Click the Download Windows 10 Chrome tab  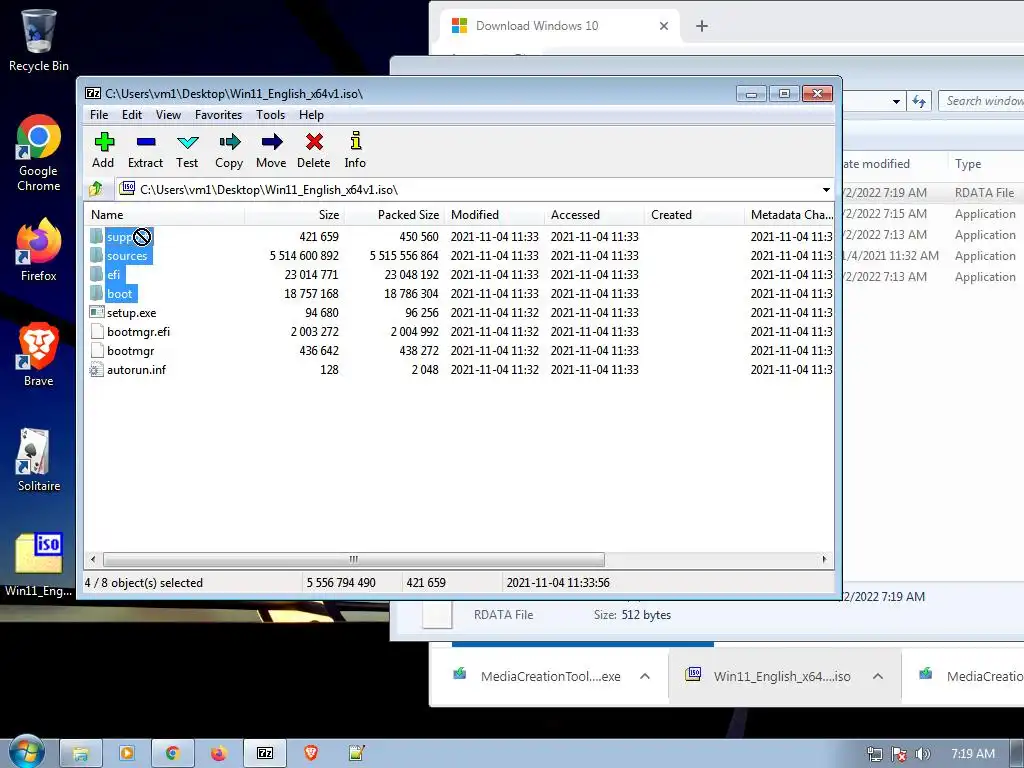coord(560,26)
